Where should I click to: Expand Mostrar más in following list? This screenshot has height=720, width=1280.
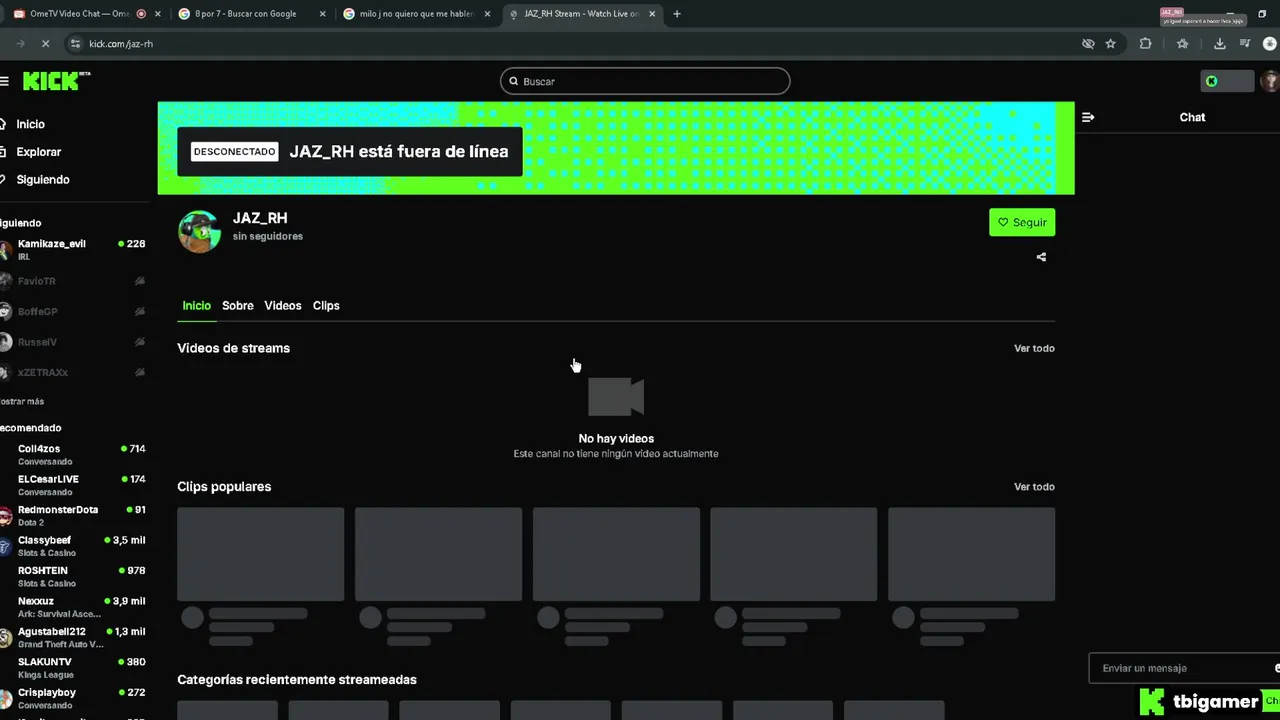coord(22,401)
